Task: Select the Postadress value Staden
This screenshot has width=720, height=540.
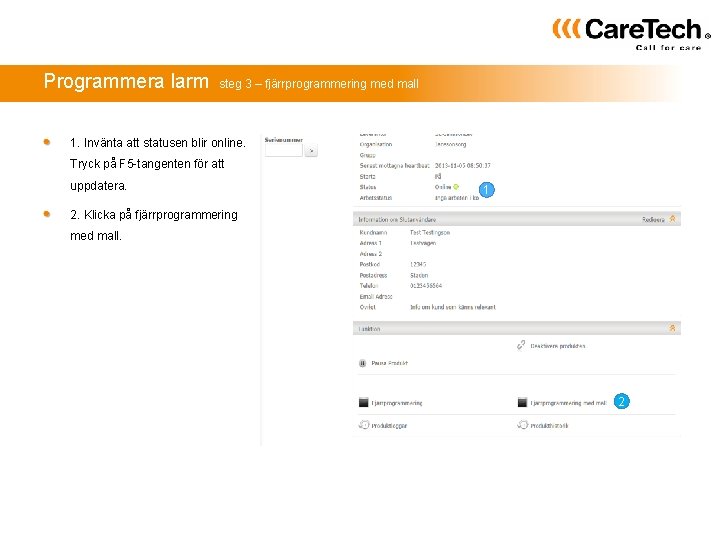Action: click(x=419, y=275)
